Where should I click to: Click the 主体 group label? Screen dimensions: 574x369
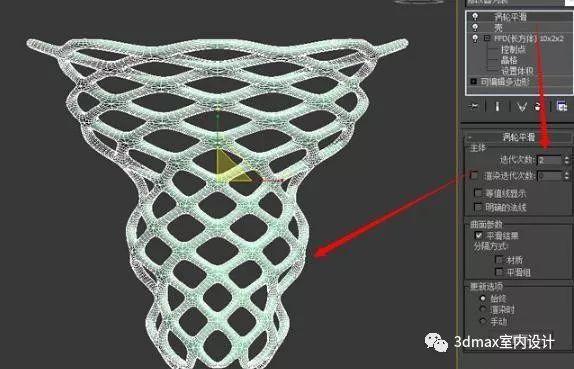pyautogui.click(x=478, y=148)
